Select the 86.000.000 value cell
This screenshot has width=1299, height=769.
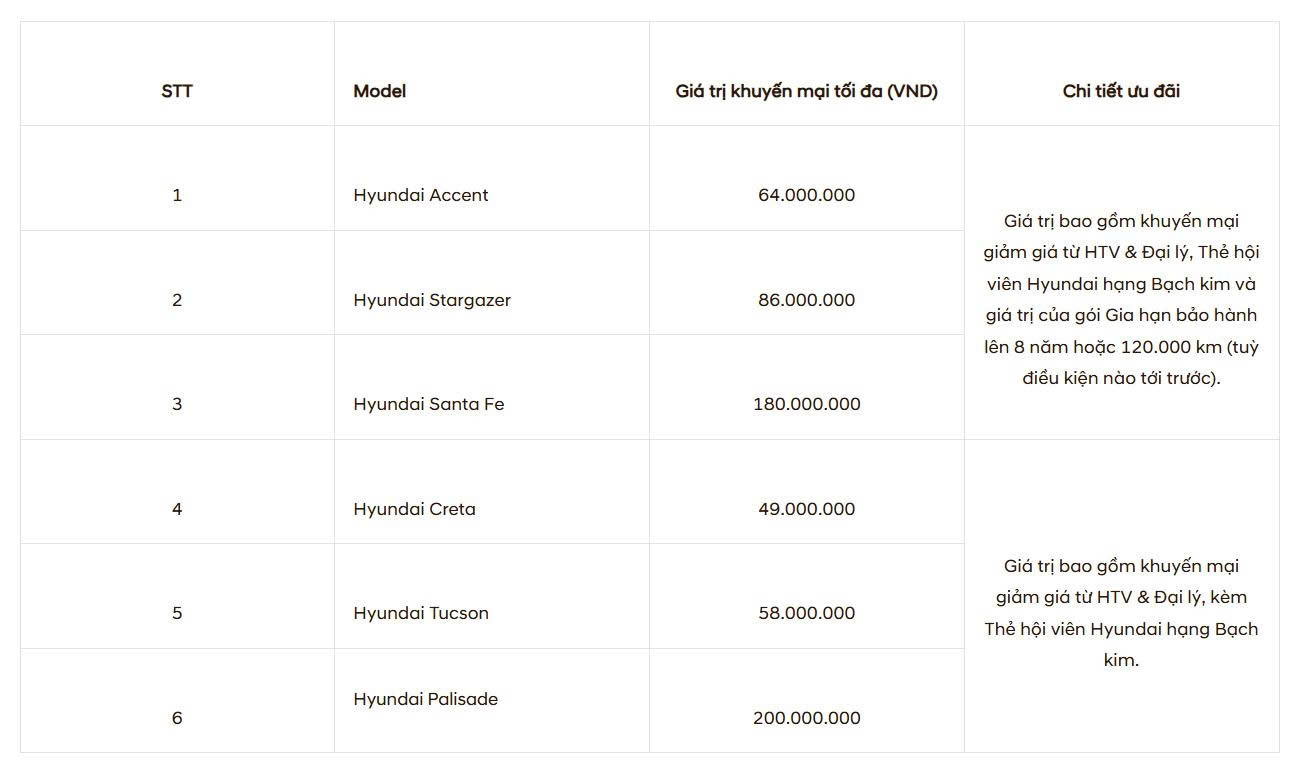pos(806,300)
